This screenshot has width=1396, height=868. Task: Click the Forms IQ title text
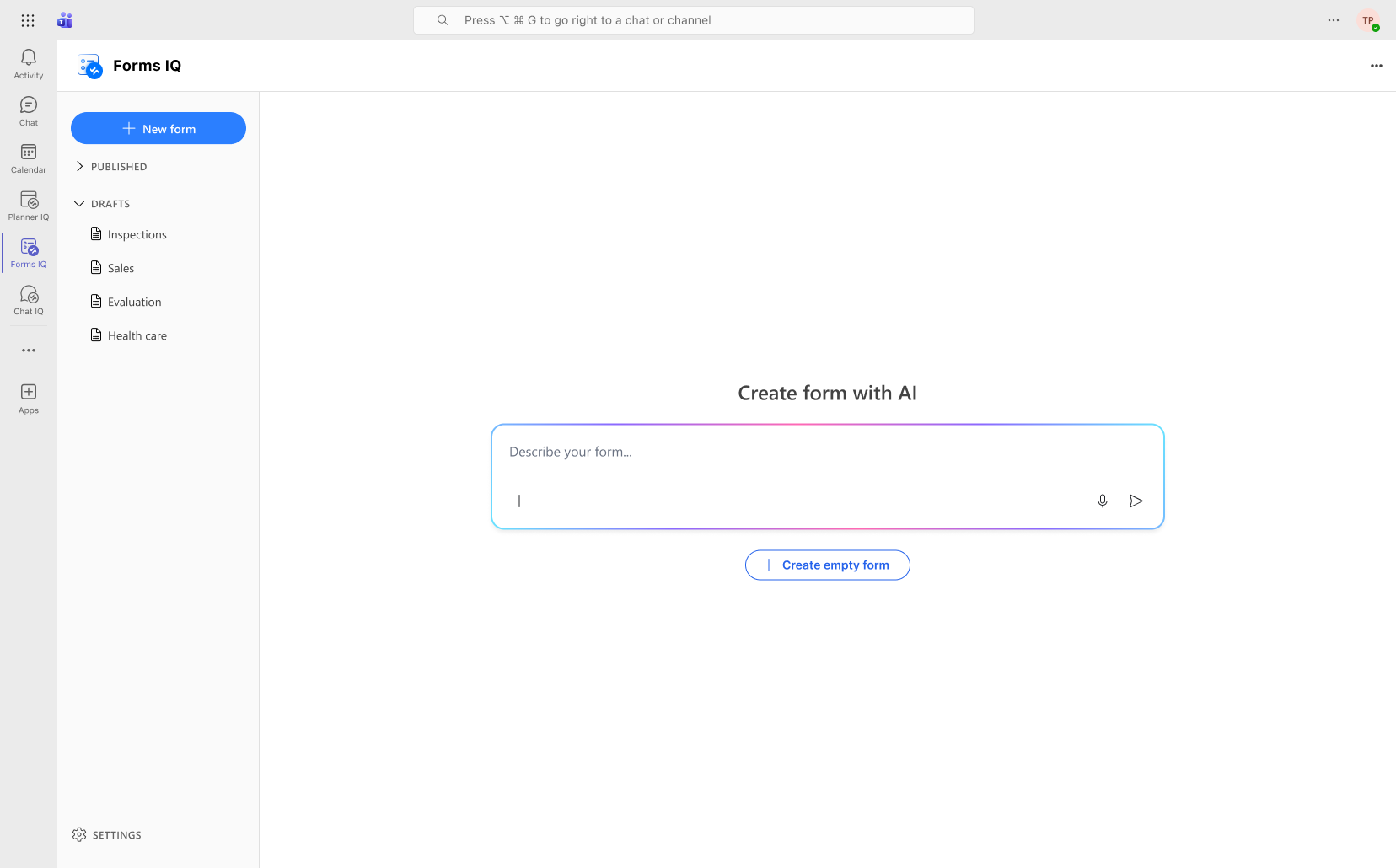[148, 66]
